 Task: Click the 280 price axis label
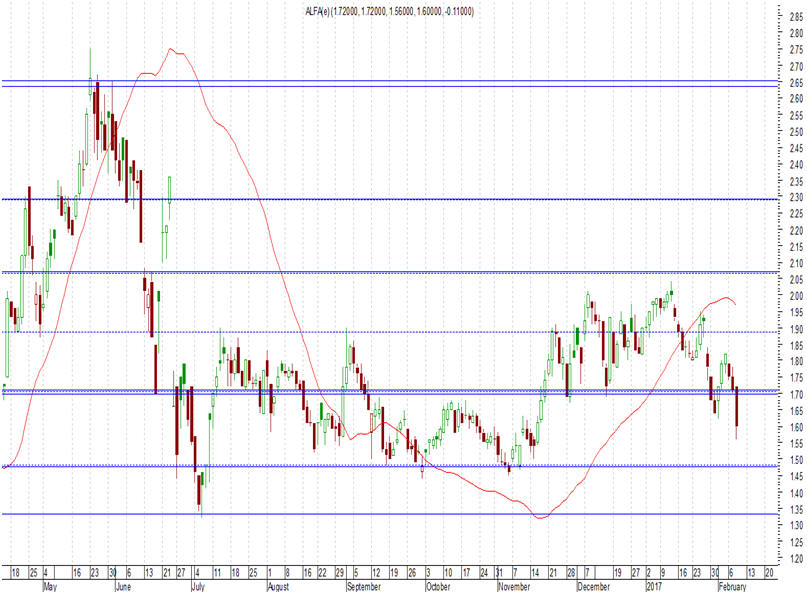pyautogui.click(x=796, y=33)
